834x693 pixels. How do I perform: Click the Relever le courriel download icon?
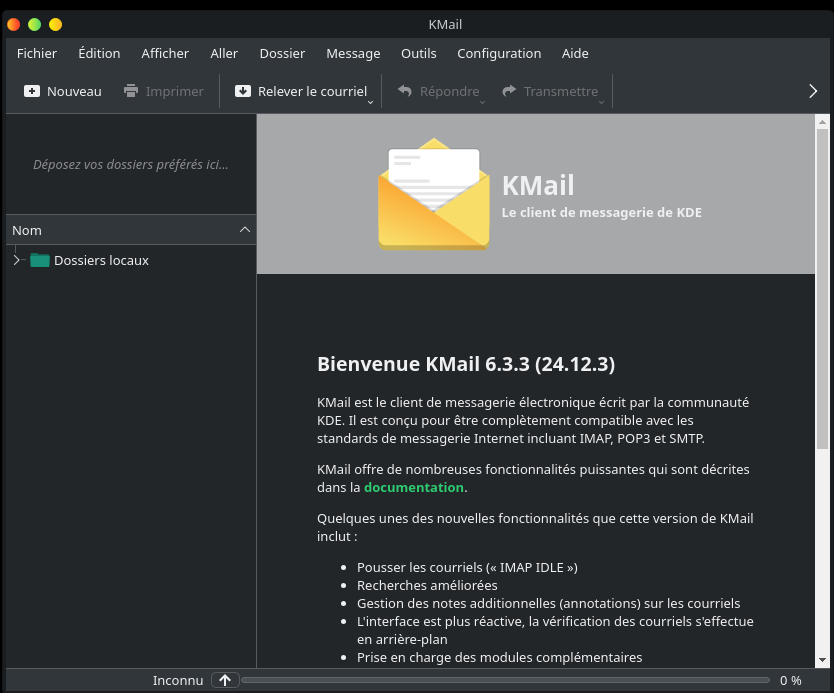[x=243, y=91]
